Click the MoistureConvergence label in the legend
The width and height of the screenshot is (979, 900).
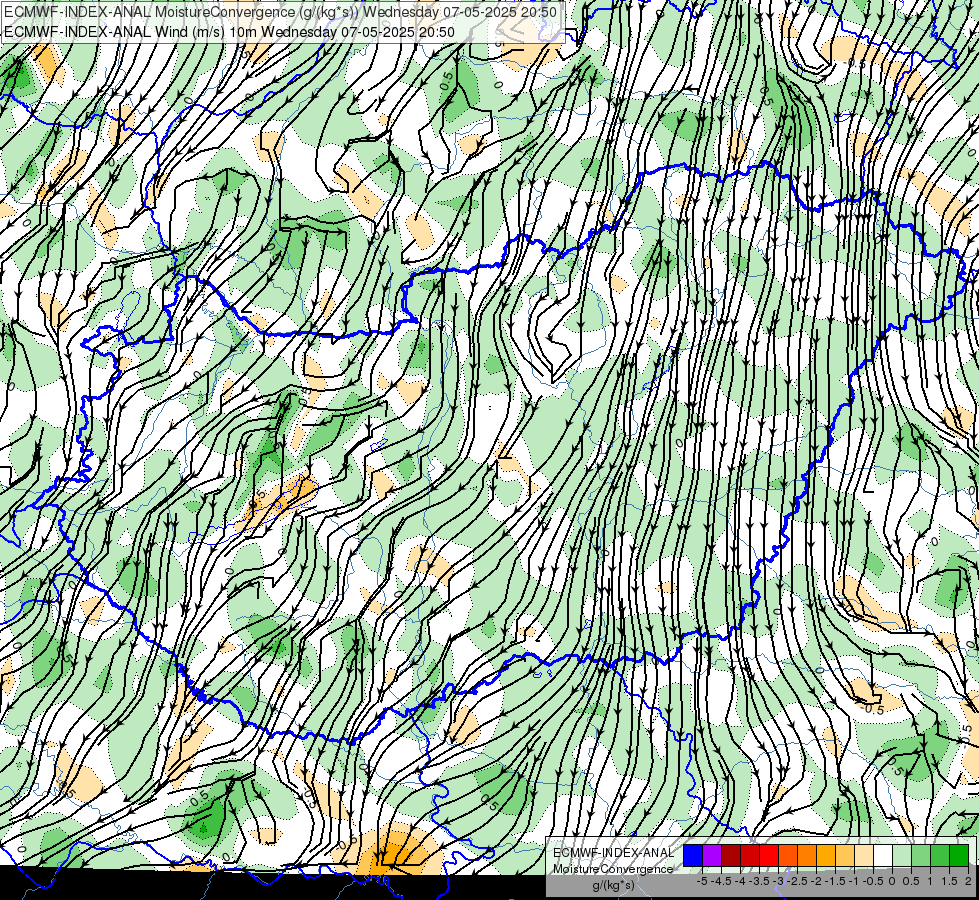pyautogui.click(x=613, y=869)
